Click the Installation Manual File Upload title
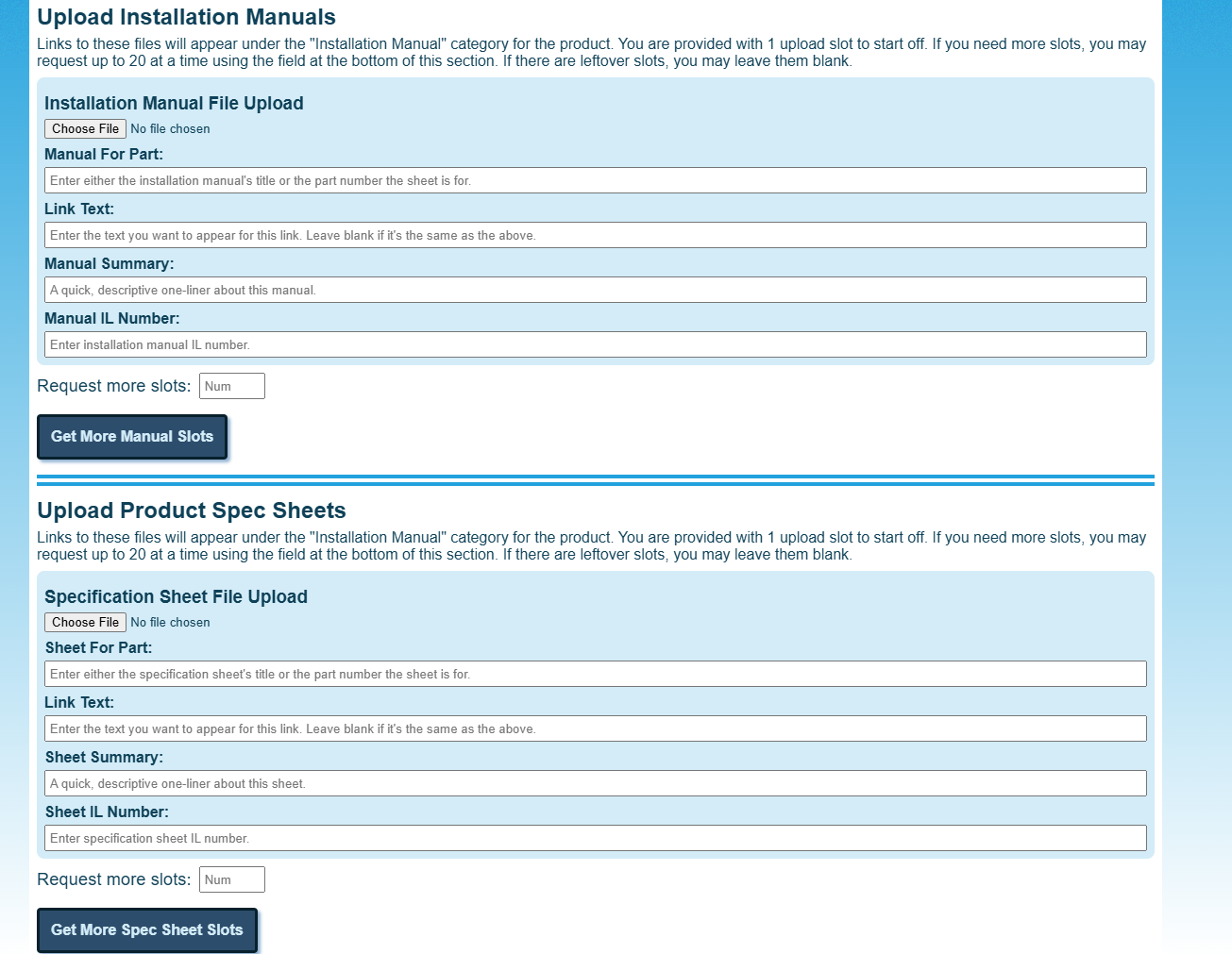Image resolution: width=1232 pixels, height=954 pixels. coord(174,104)
